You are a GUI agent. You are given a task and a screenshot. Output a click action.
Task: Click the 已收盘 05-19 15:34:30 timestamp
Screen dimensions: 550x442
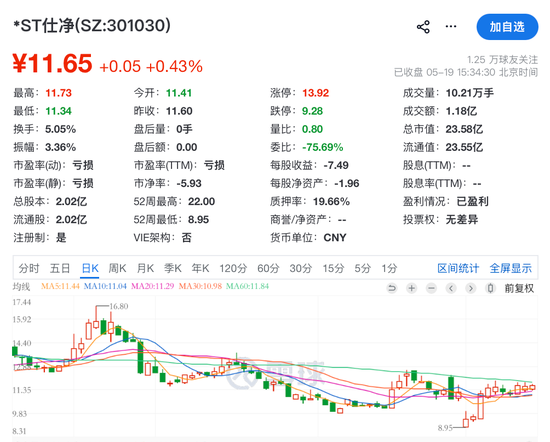pyautogui.click(x=466, y=72)
